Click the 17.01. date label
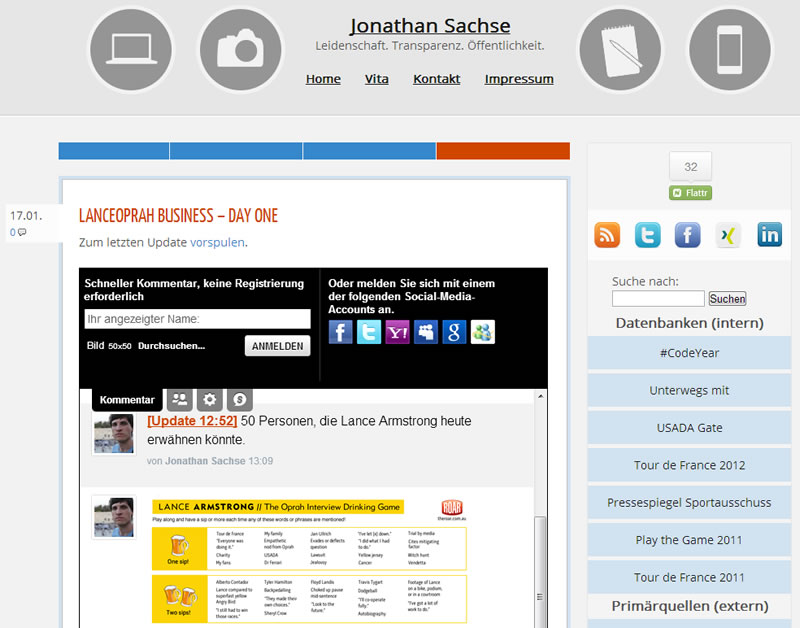This screenshot has height=628, width=800. coord(26,216)
